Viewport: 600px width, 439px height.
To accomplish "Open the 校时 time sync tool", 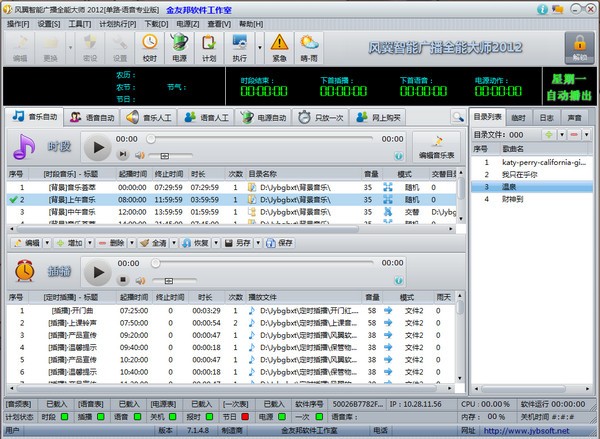I will point(150,48).
